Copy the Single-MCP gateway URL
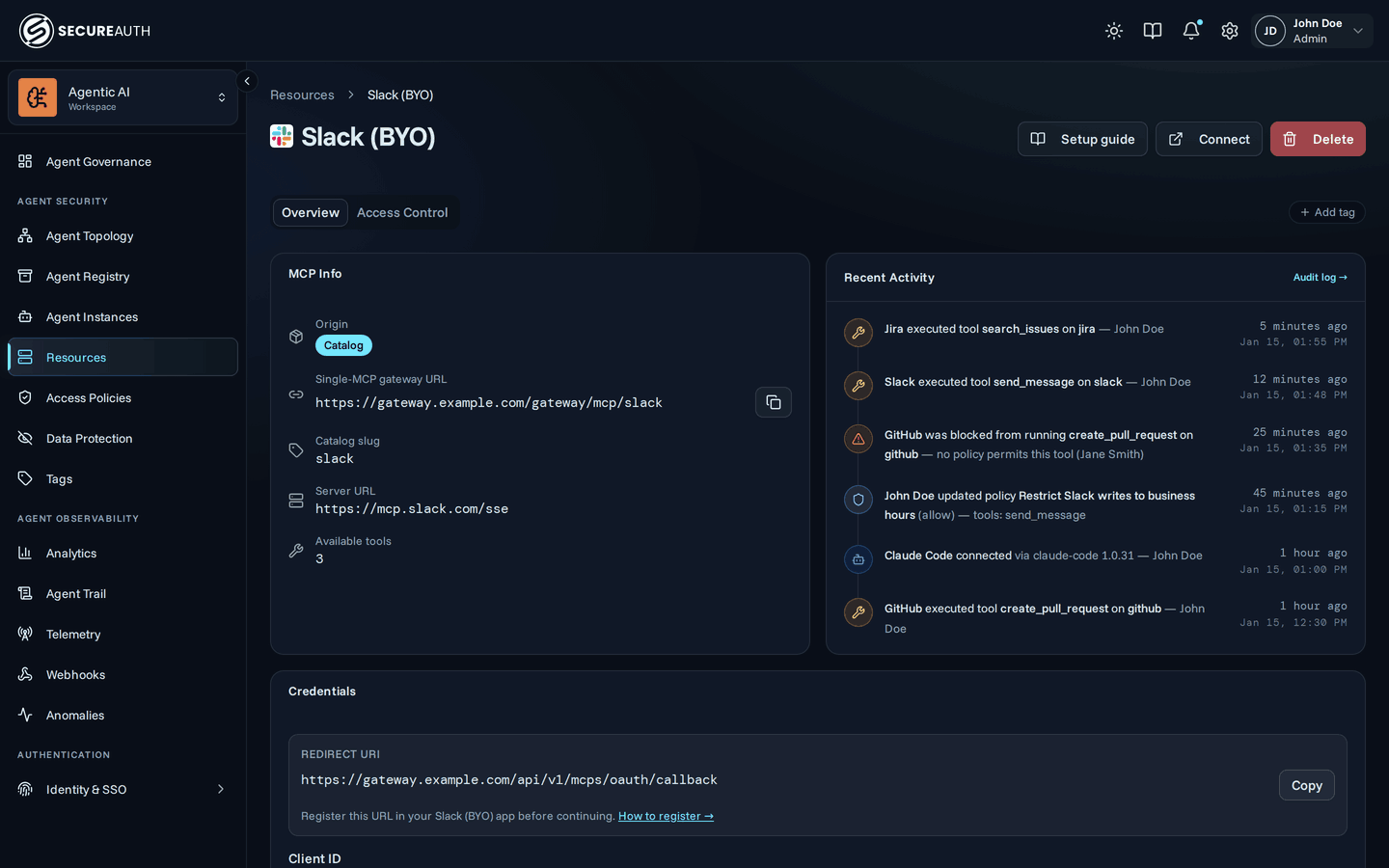1389x868 pixels. 774,402
